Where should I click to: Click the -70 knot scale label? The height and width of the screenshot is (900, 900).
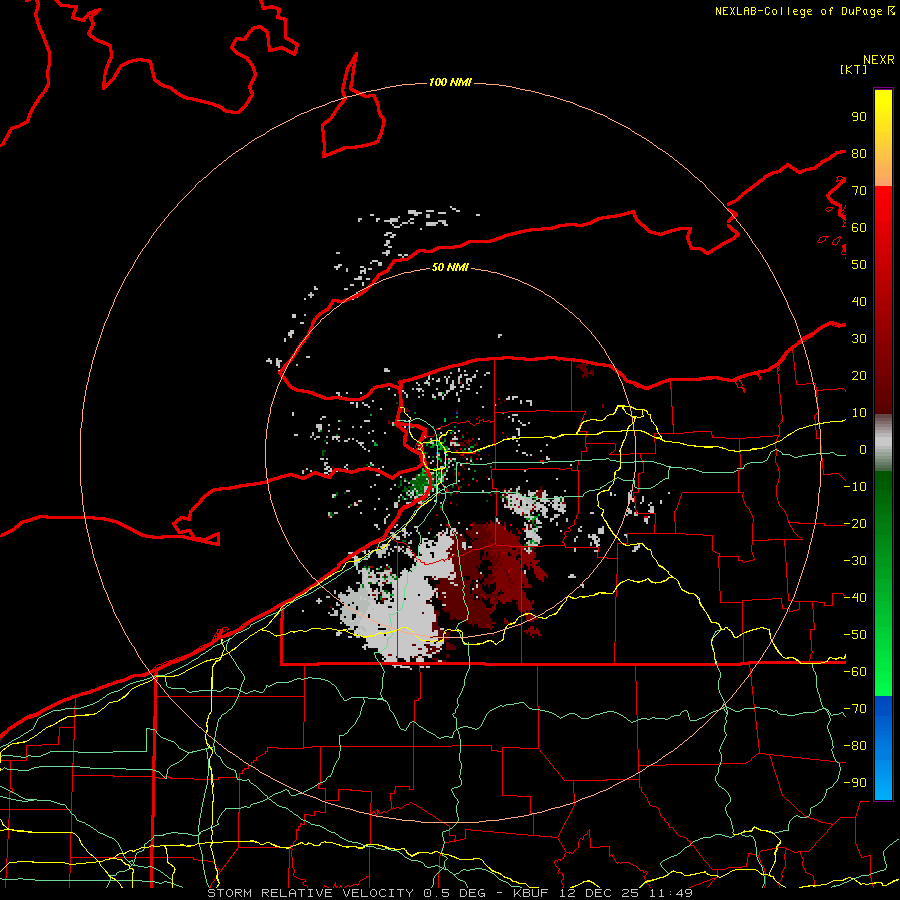(x=855, y=709)
